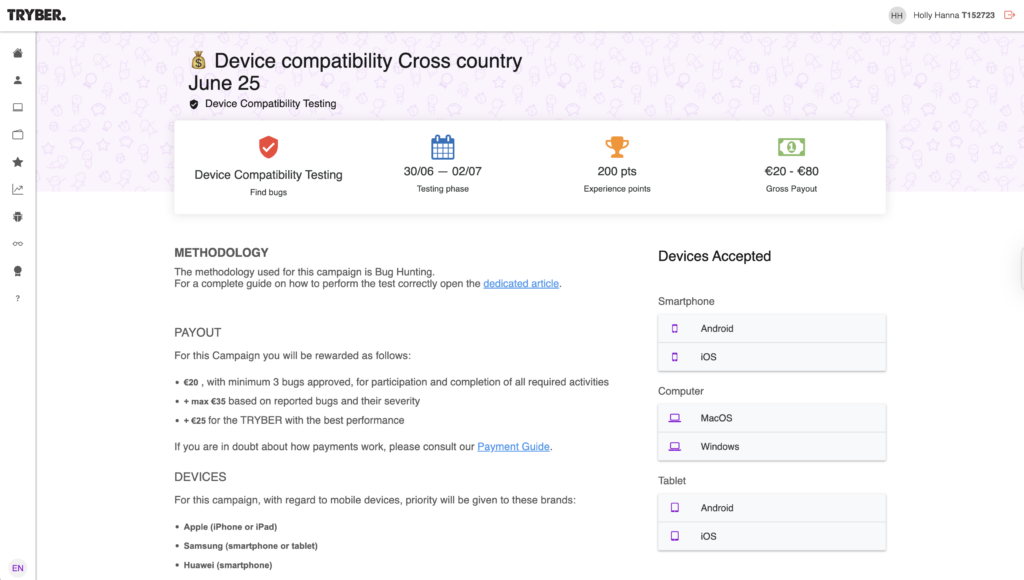This screenshot has height=580, width=1024.
Task: Click the wallet icon in sidebar
Action: pos(18,135)
